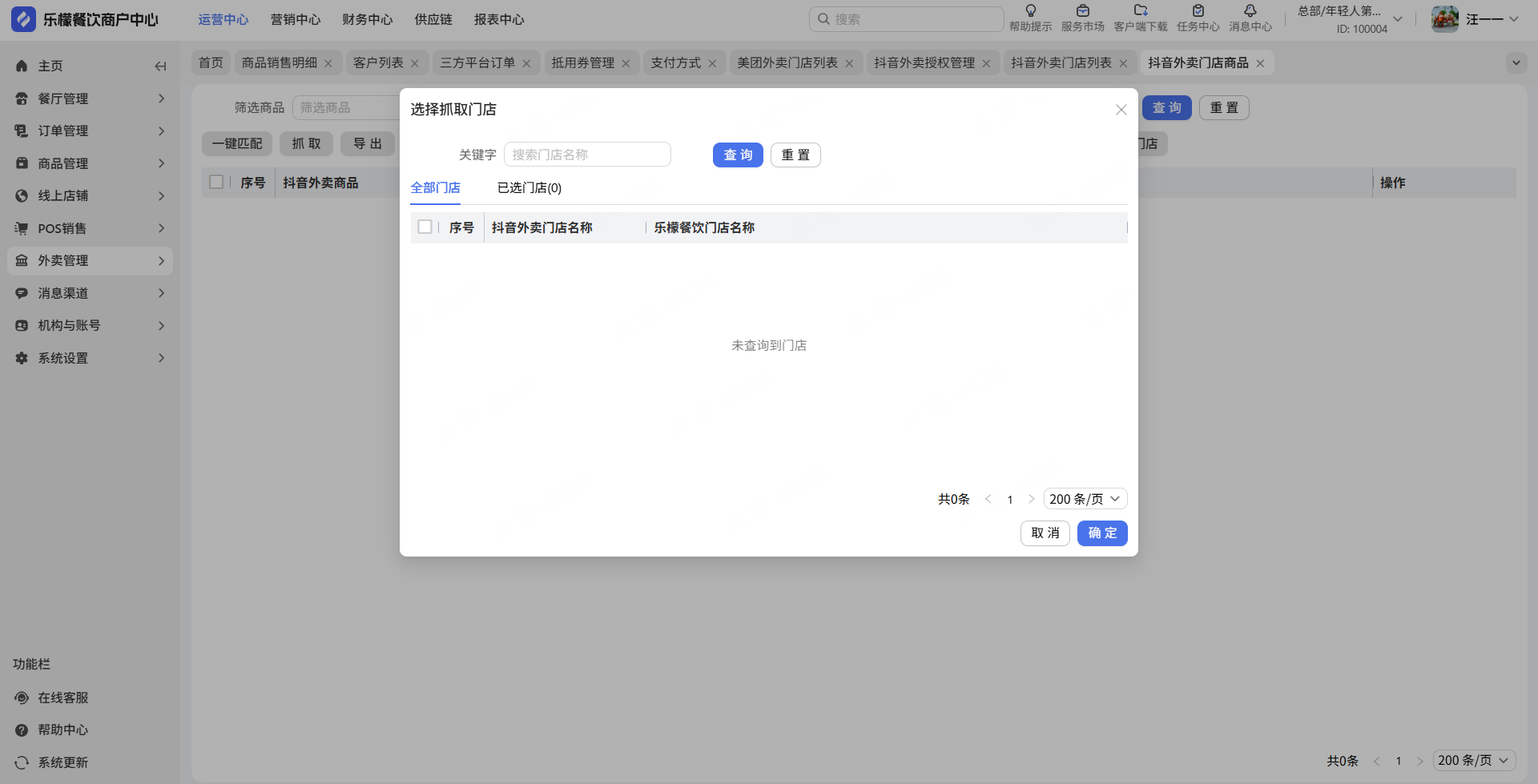1538x784 pixels.
Task: Close the 选择抓取门店 dialog
Action: click(1121, 110)
